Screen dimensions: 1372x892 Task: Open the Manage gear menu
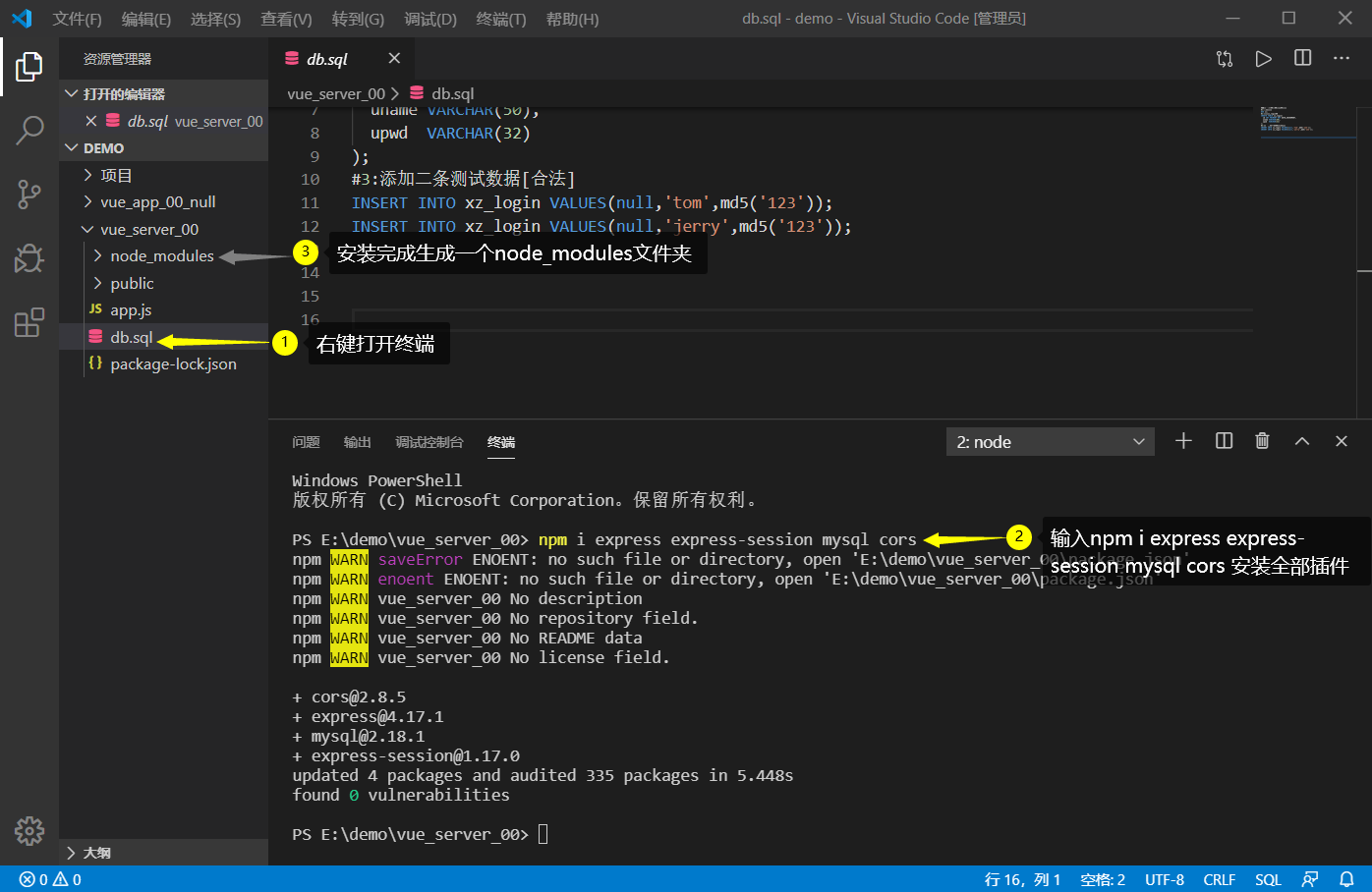click(29, 830)
